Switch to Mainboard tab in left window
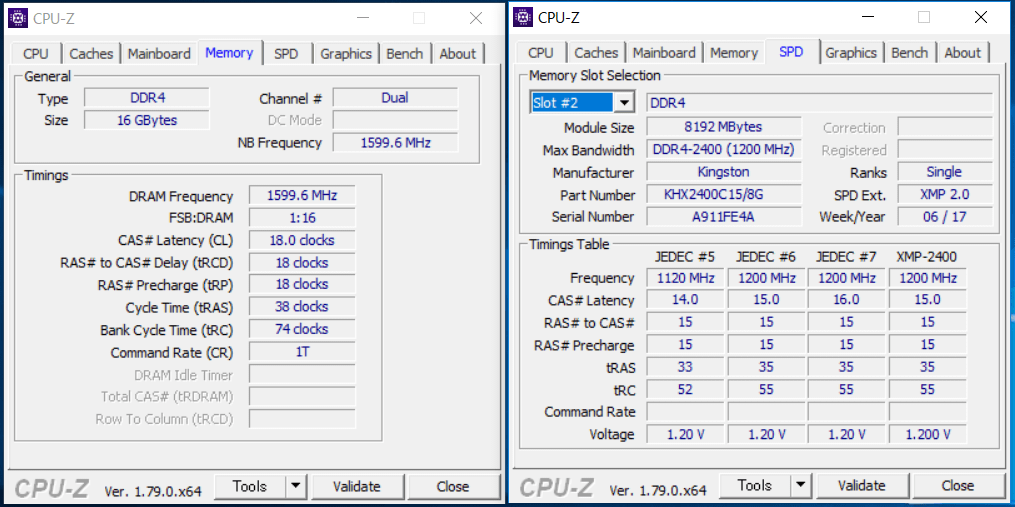Image resolution: width=1015 pixels, height=507 pixels. click(159, 54)
